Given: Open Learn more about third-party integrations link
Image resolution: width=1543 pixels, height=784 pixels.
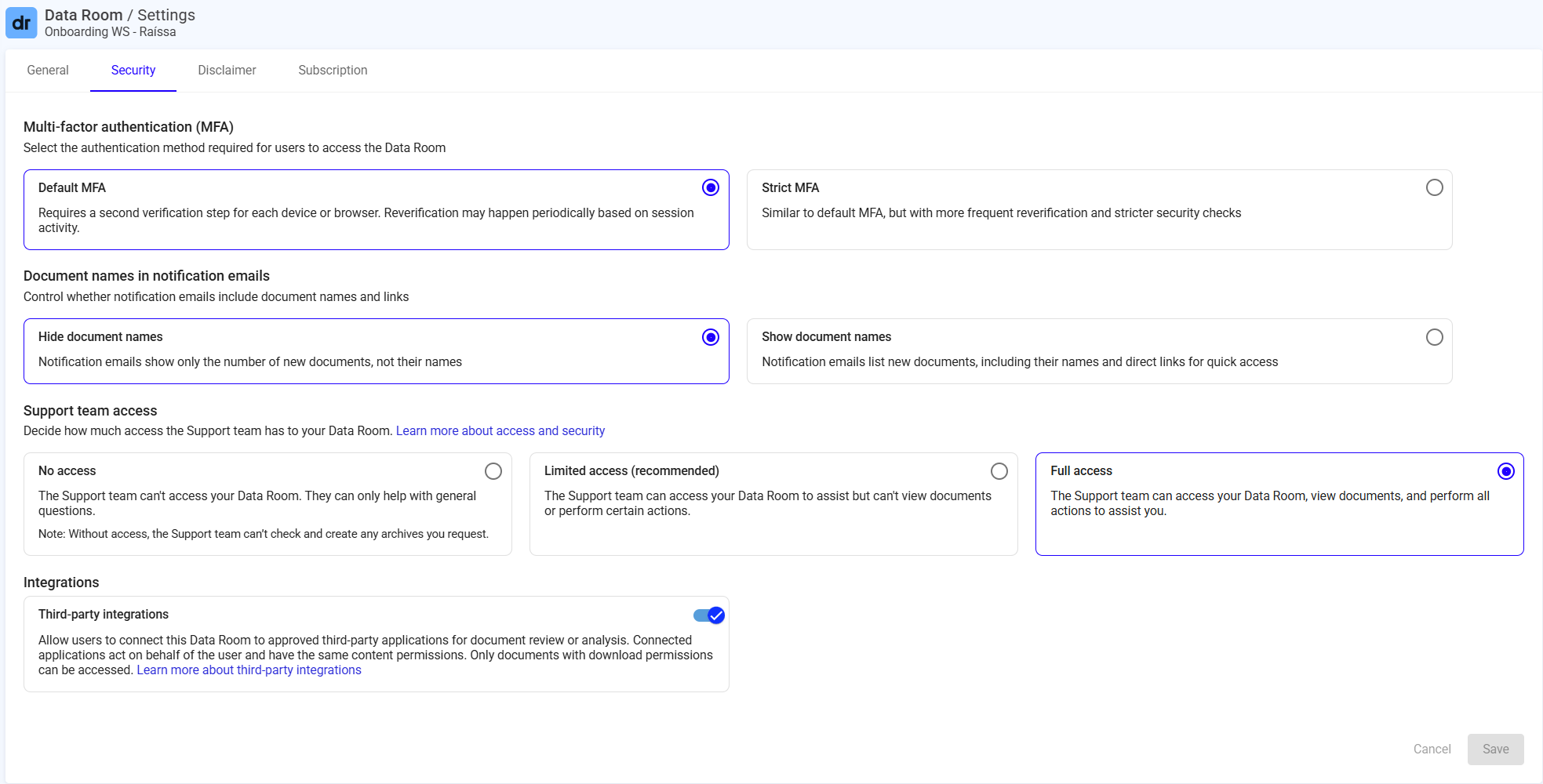Looking at the screenshot, I should click(249, 670).
